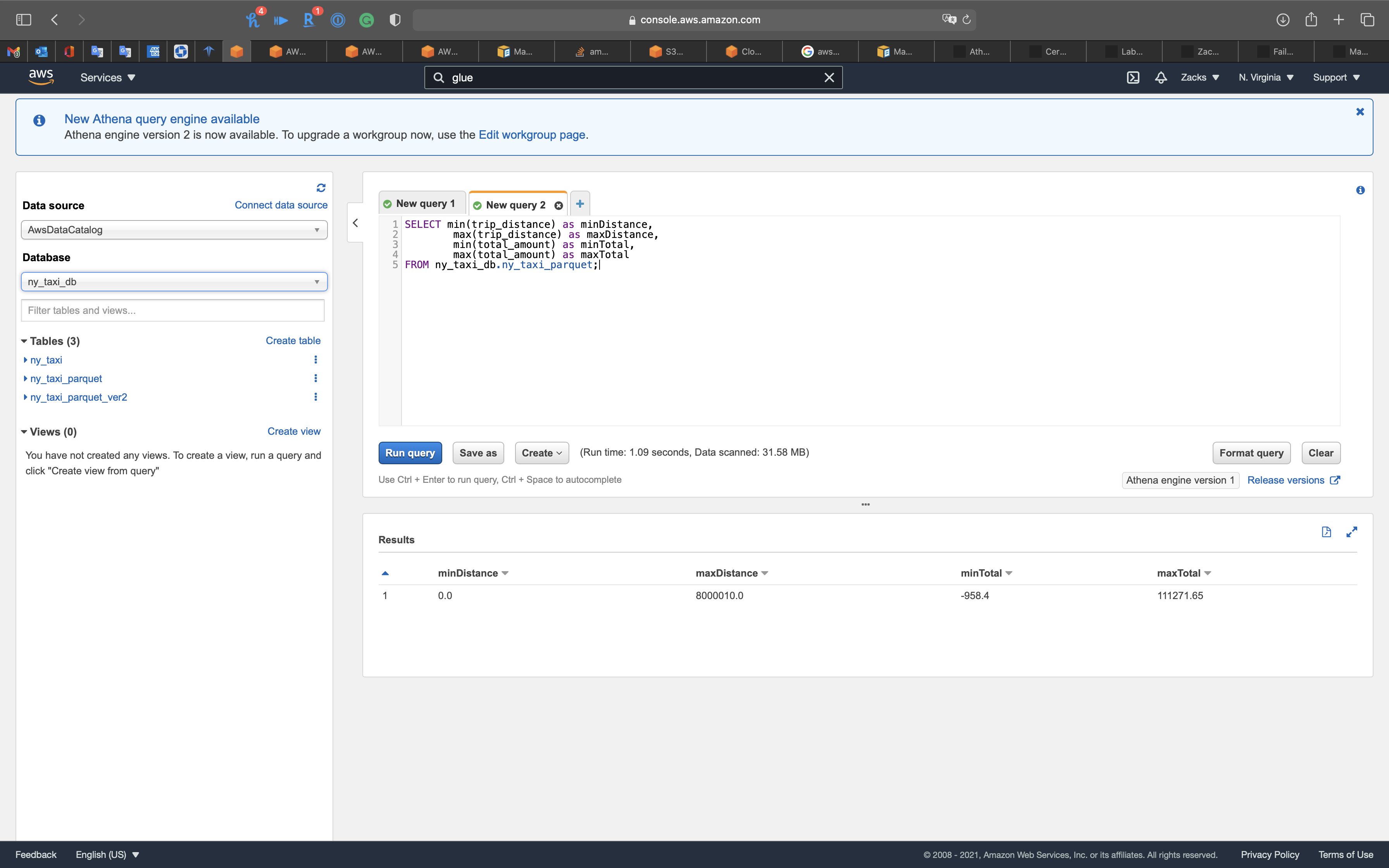The image size is (1389, 868).
Task: Open the Data source AwsDataCatalog dropdown
Action: 174,230
